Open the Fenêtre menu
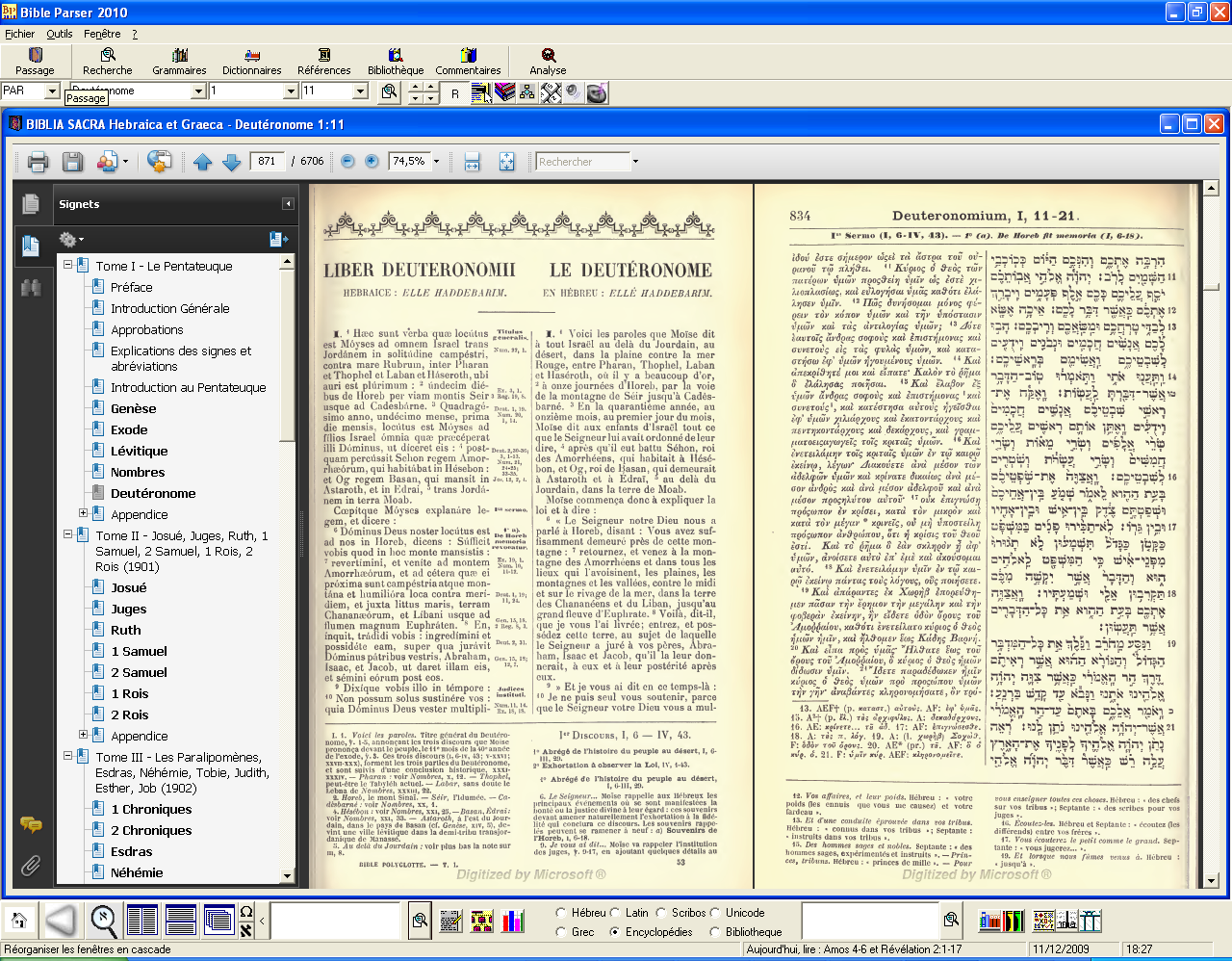This screenshot has height=961, width=1232. (x=102, y=34)
